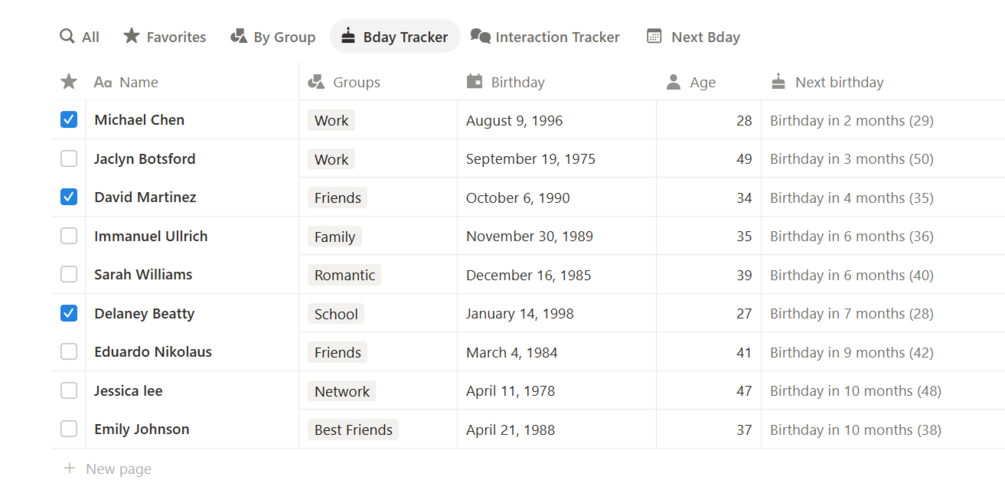This screenshot has width=1005, height=503.
Task: Click the shapes icon on the By Group tab
Action: coord(238,37)
